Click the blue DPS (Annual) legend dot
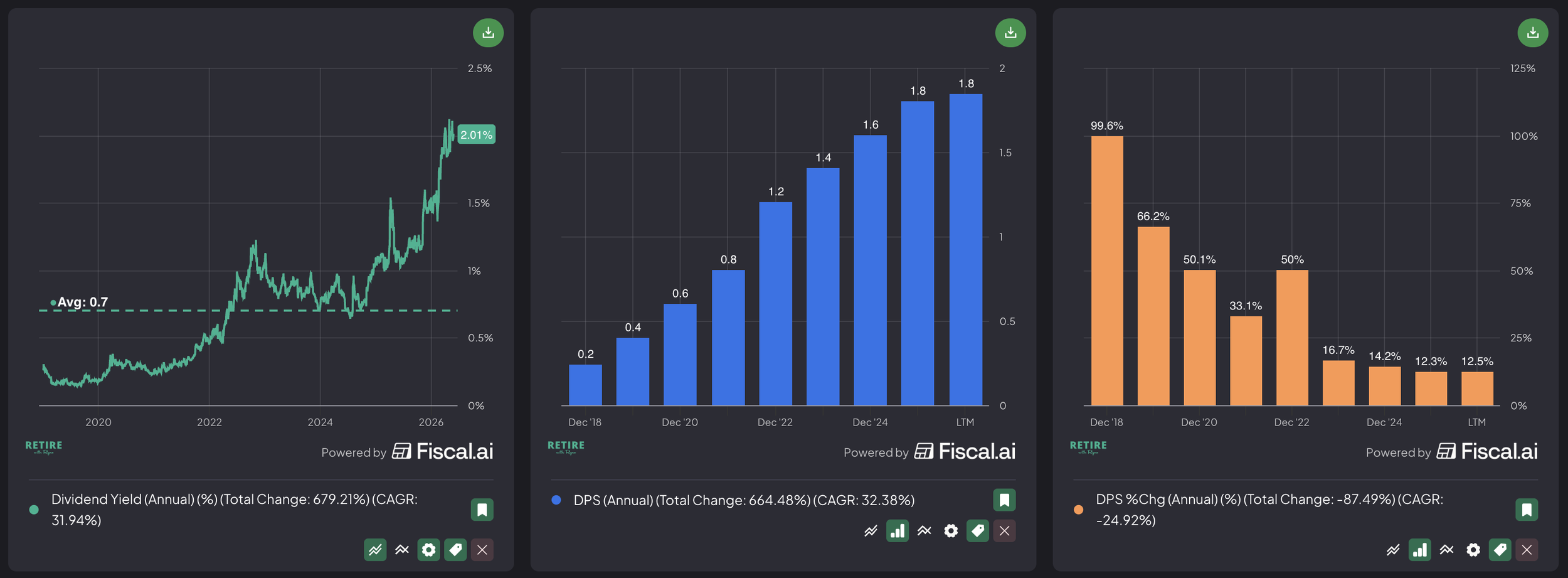This screenshot has height=578, width=1568. [x=556, y=500]
